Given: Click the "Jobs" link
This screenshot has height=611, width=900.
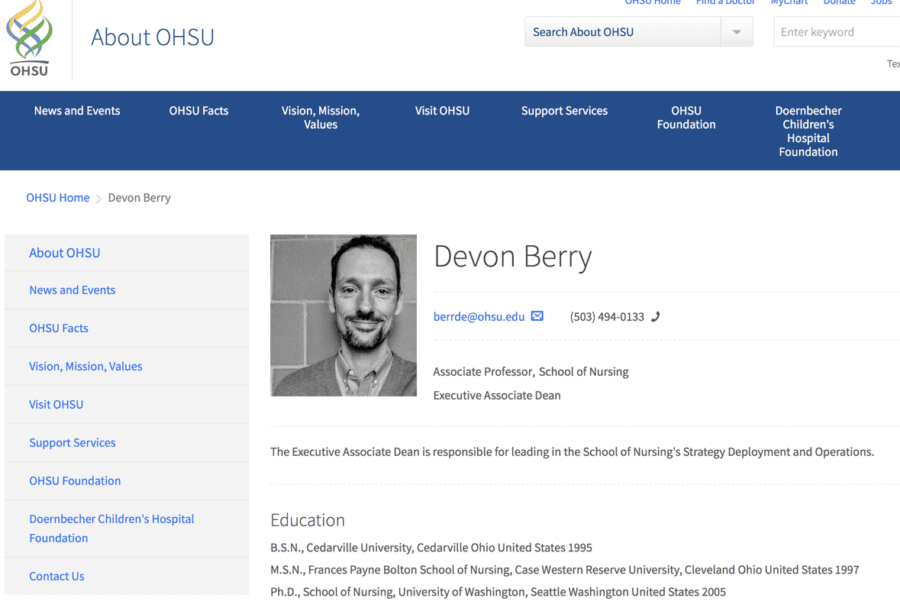Looking at the screenshot, I should tap(881, 3).
